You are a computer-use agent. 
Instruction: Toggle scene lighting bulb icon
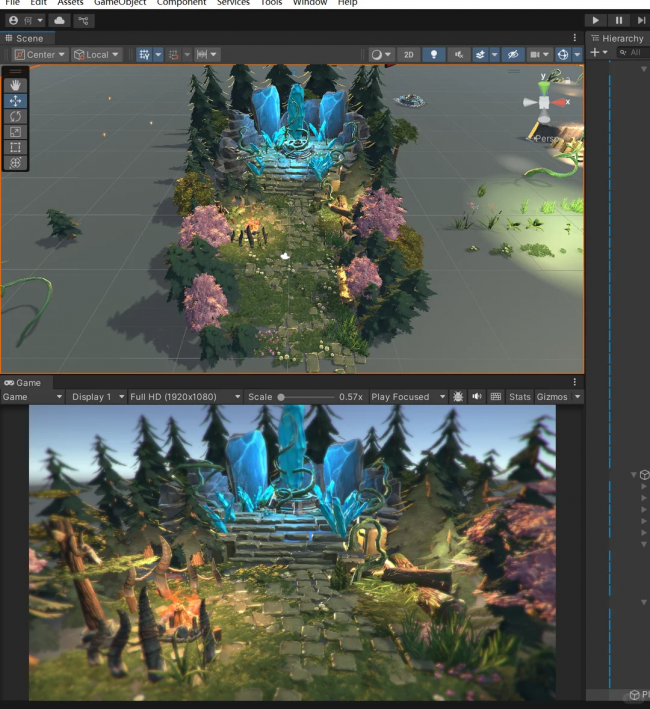435,54
